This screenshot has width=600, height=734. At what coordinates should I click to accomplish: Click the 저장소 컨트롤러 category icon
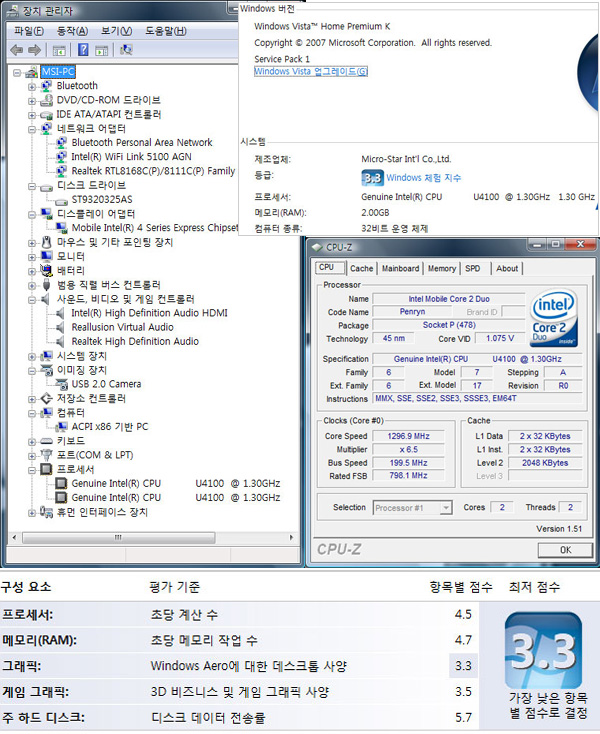pyautogui.click(x=46, y=399)
